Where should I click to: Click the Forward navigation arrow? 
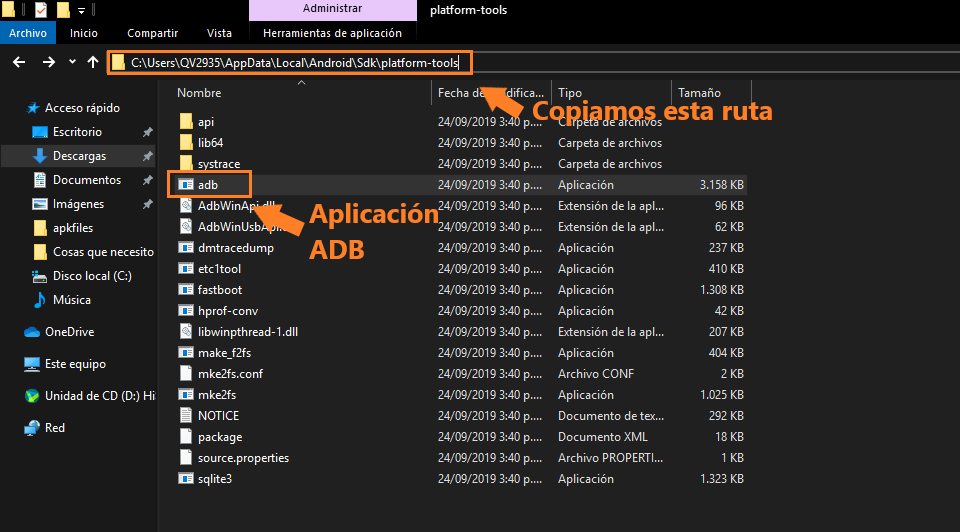[x=48, y=62]
